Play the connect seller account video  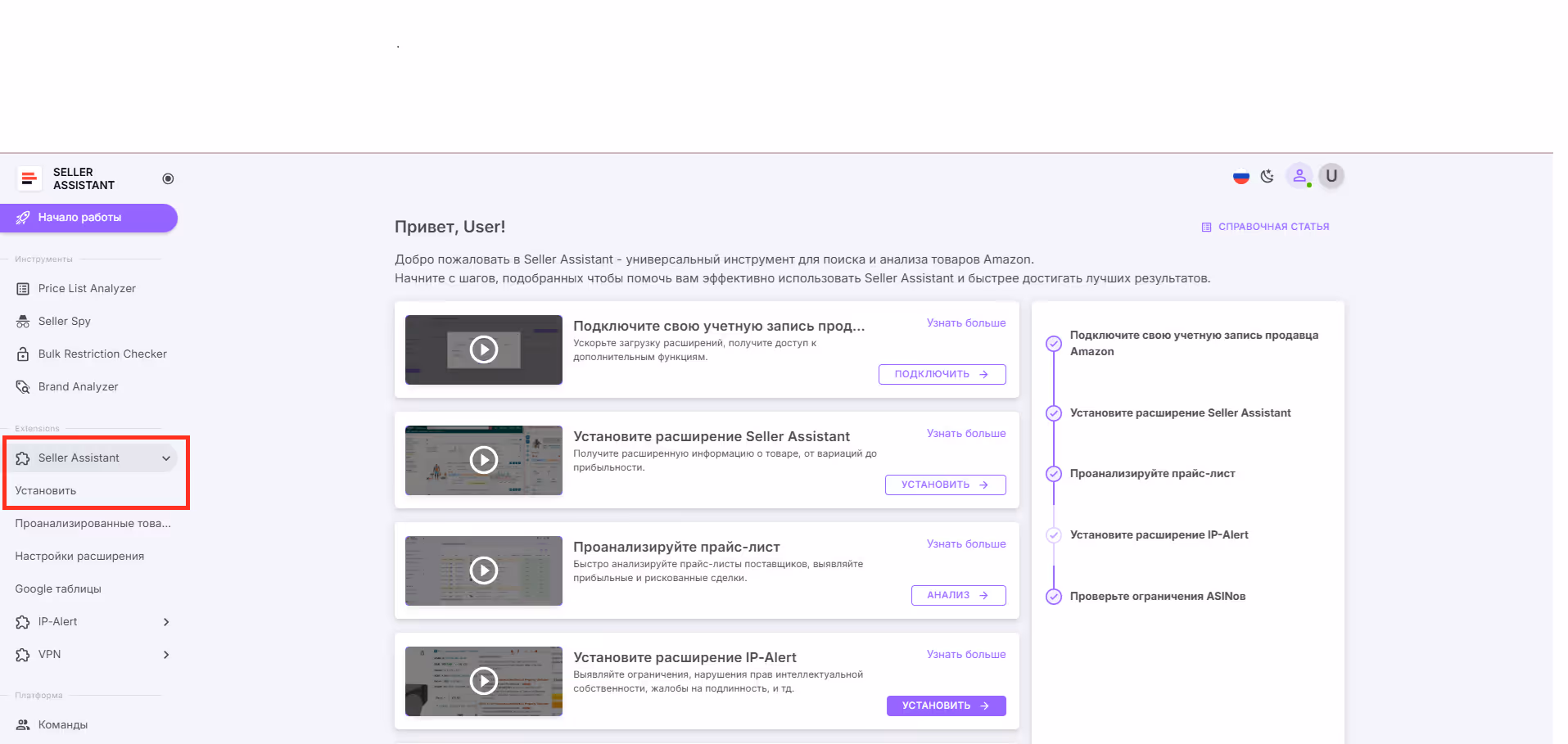pos(484,349)
